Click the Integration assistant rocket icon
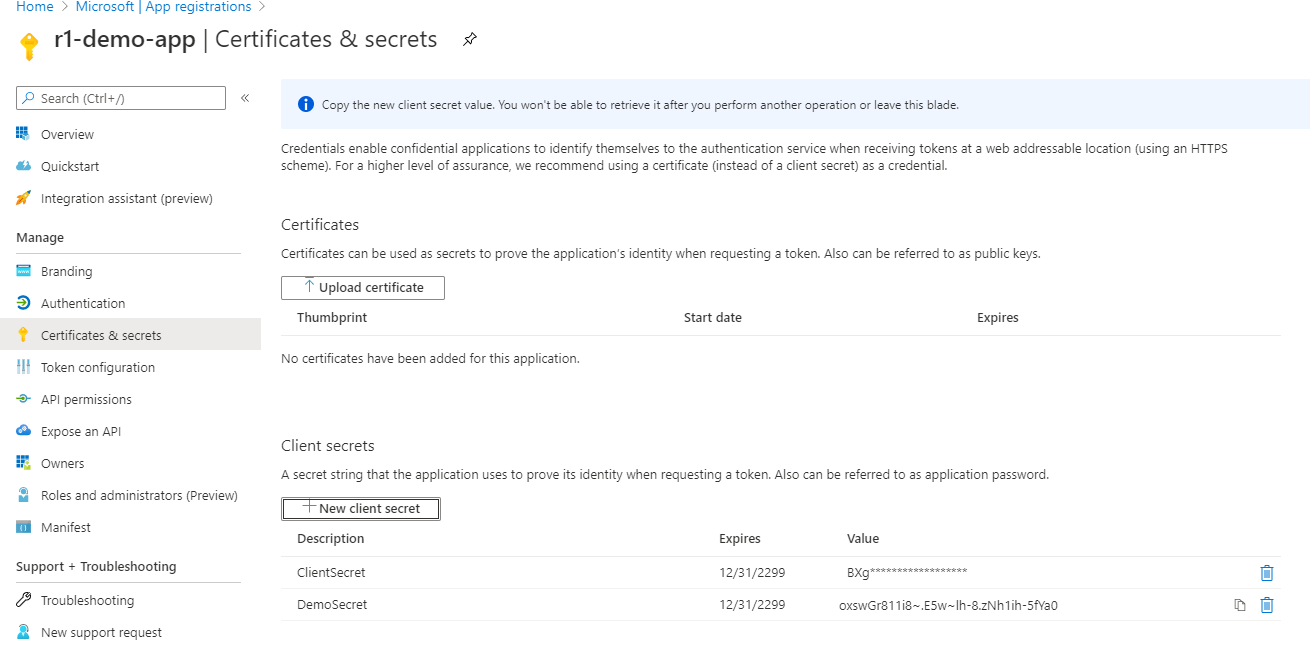 pos(23,198)
